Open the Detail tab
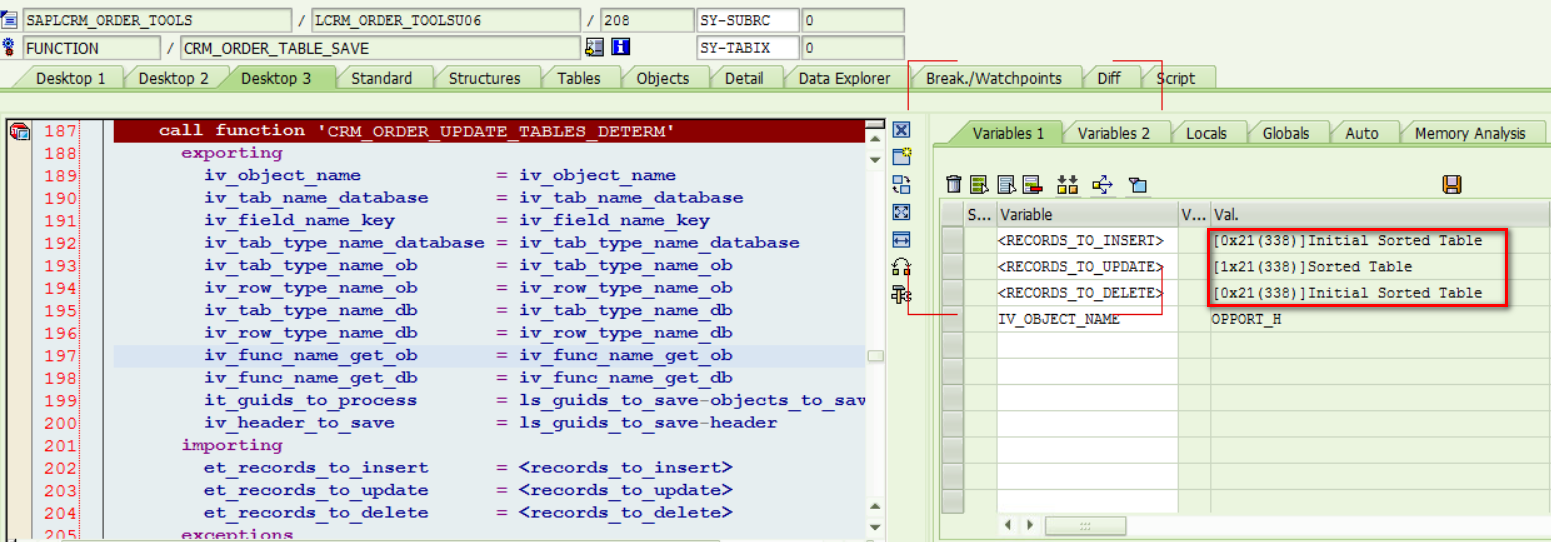The height and width of the screenshot is (542, 1551). coord(743,78)
